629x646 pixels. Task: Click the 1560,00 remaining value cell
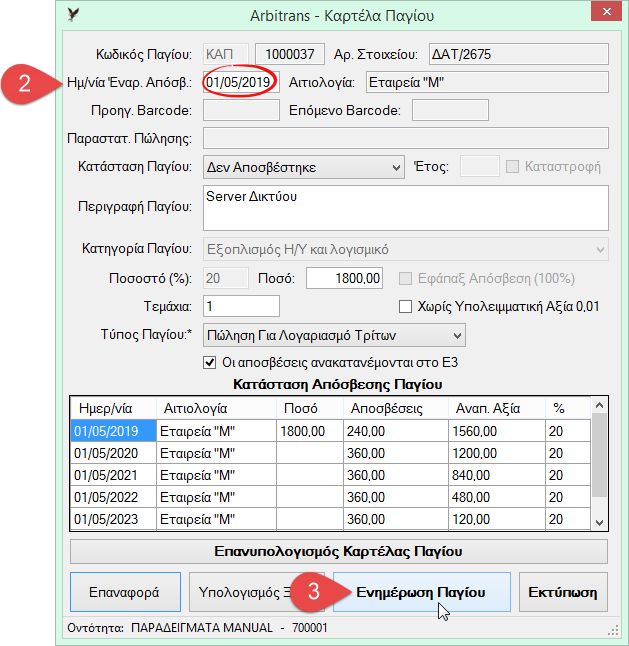click(x=497, y=431)
